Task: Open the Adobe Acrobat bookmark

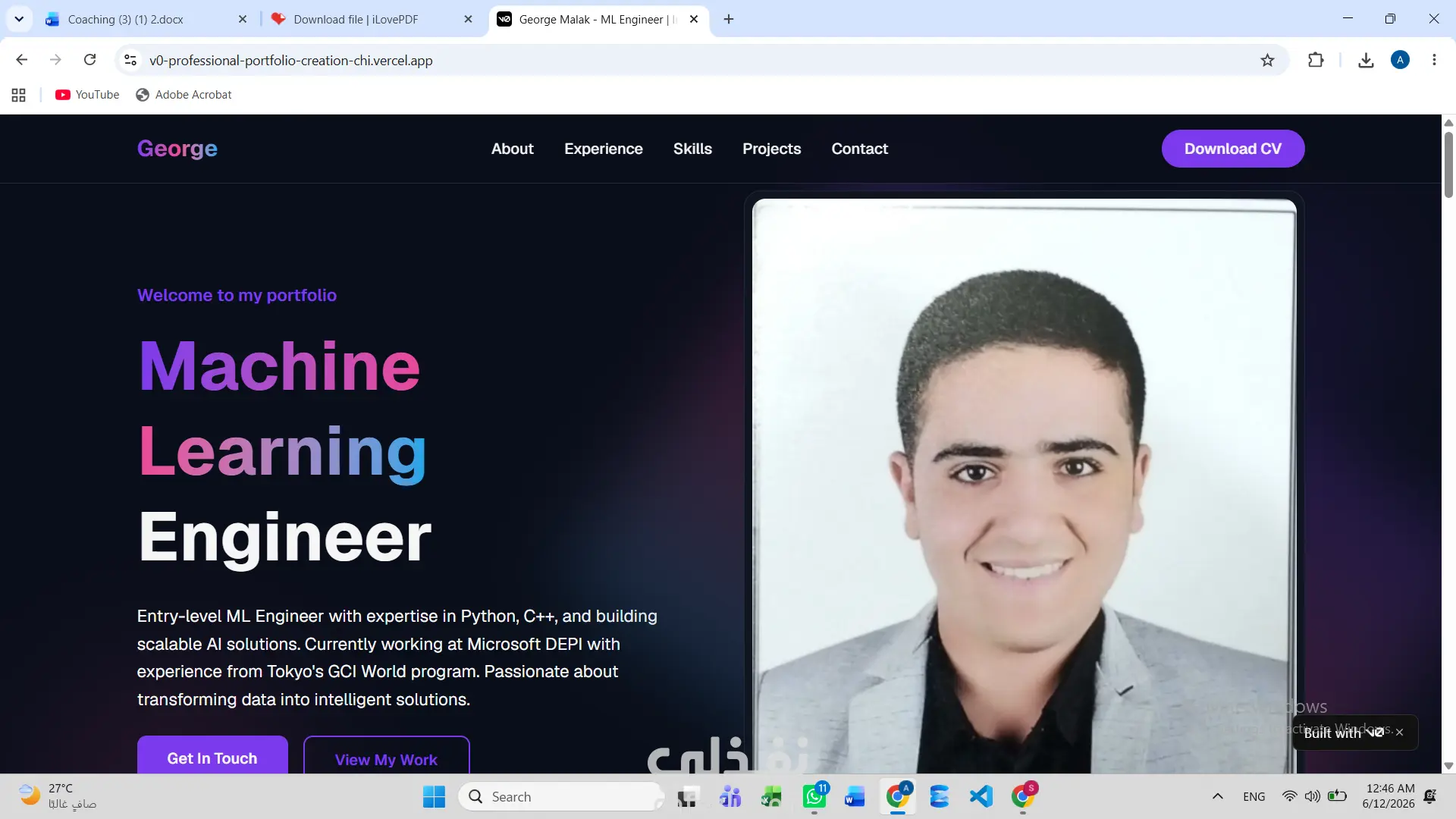Action: [184, 95]
